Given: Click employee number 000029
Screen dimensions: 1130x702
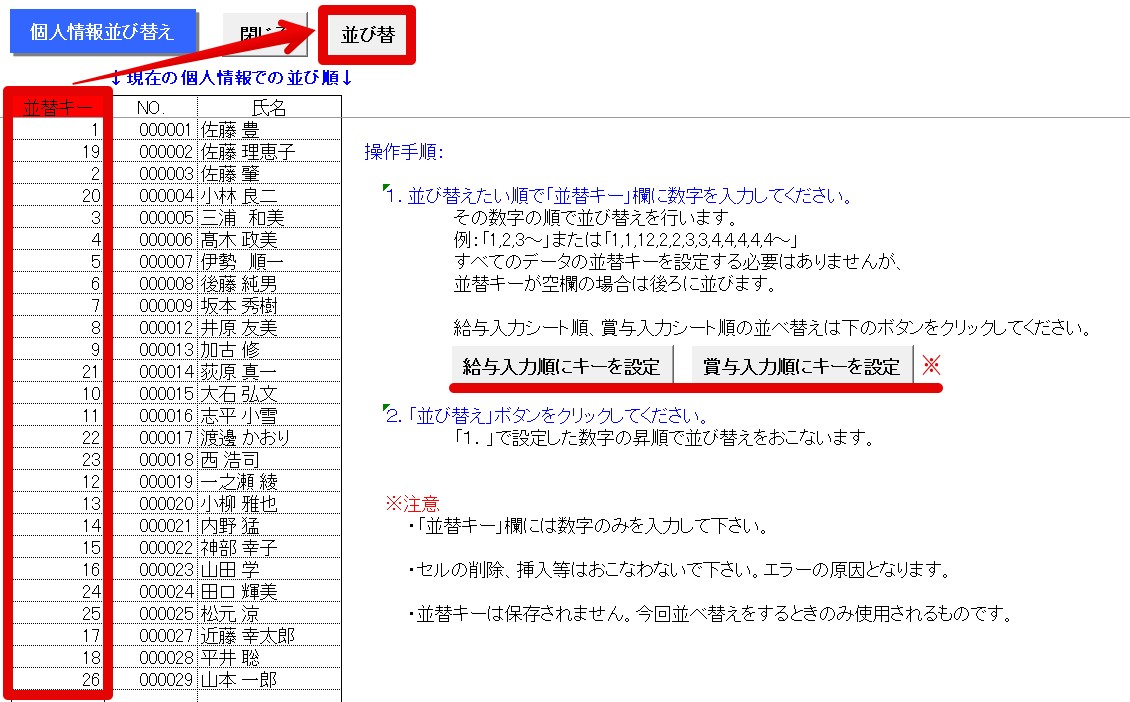Looking at the screenshot, I should point(151,680).
